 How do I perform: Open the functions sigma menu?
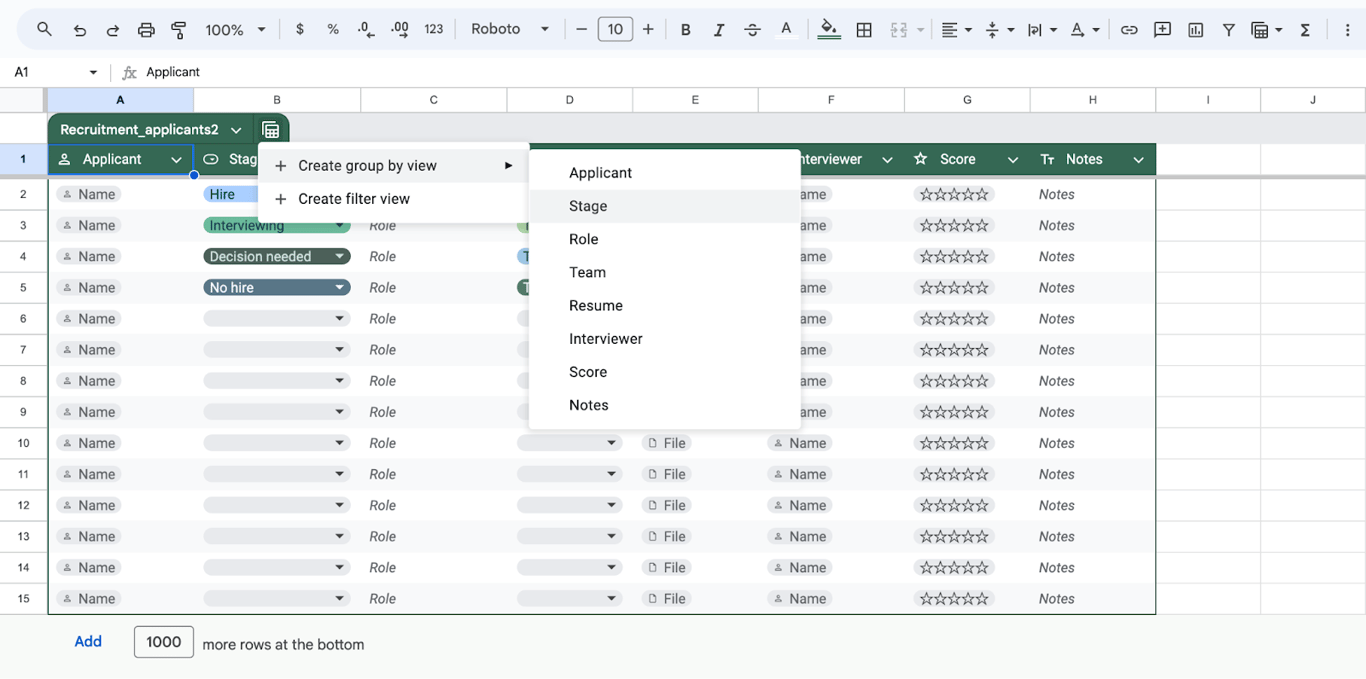(x=1305, y=30)
